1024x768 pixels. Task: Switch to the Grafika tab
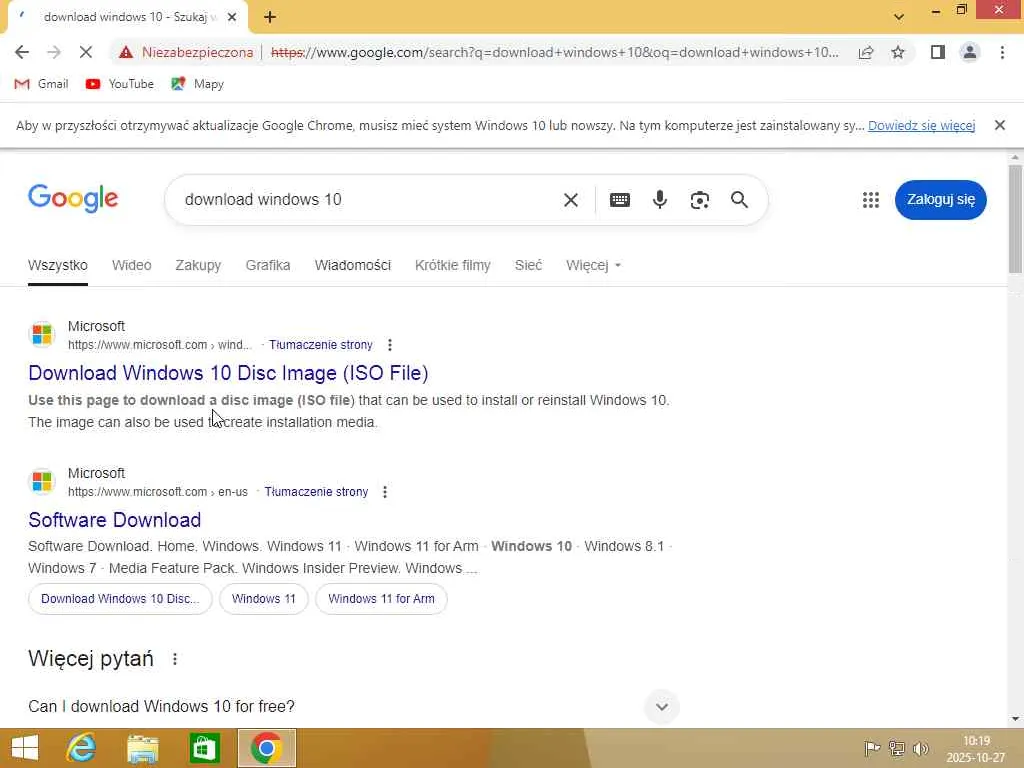coord(268,265)
